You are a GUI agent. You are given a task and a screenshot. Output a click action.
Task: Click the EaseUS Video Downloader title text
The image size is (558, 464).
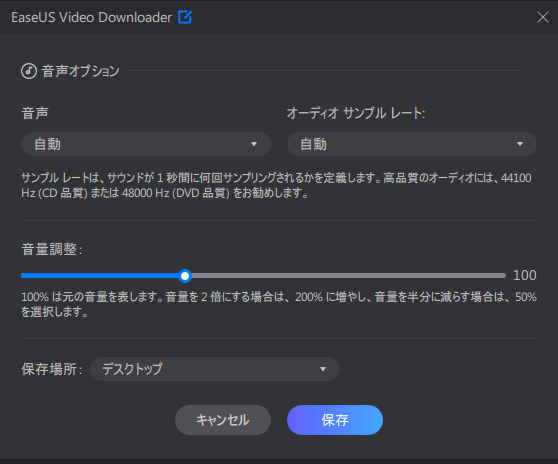tap(91, 17)
